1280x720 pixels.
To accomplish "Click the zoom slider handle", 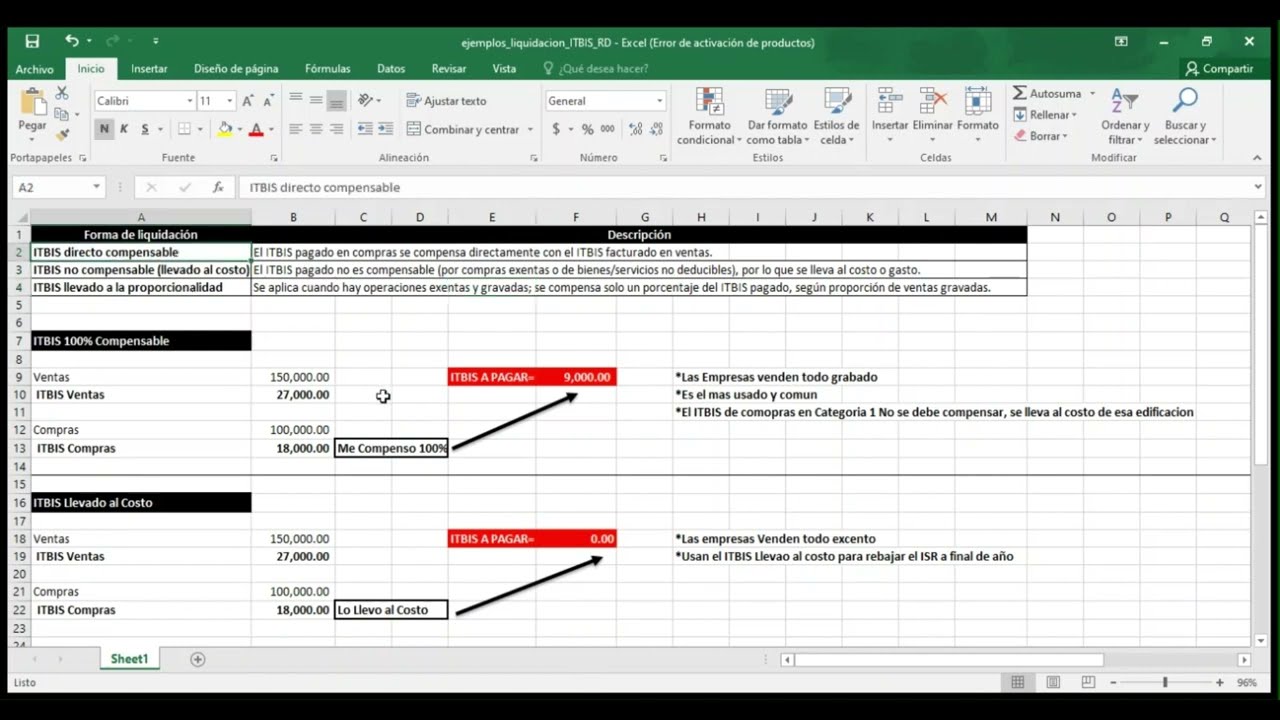I will pos(1164,682).
